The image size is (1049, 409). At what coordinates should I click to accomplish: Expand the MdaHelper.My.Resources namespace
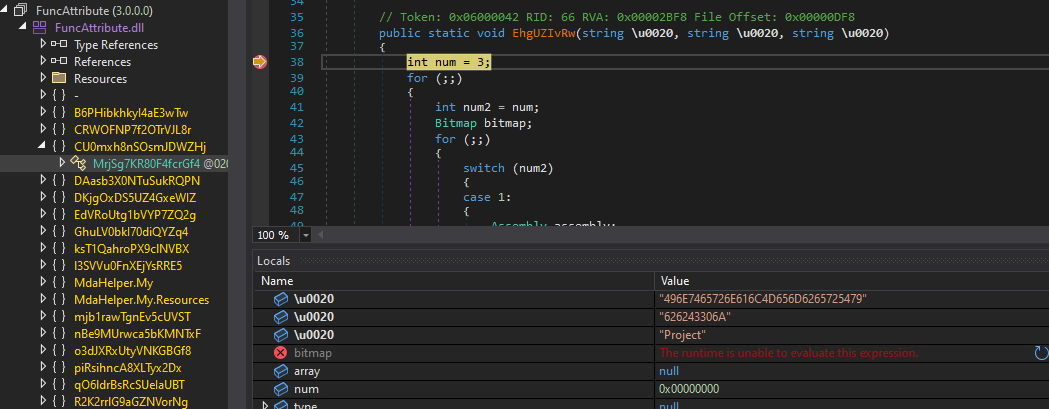(43, 299)
